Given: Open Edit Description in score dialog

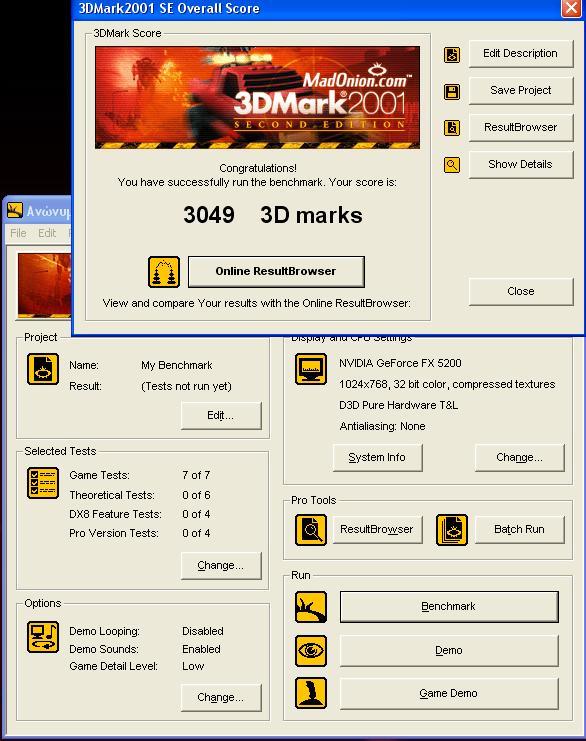Looking at the screenshot, I should pos(521,53).
